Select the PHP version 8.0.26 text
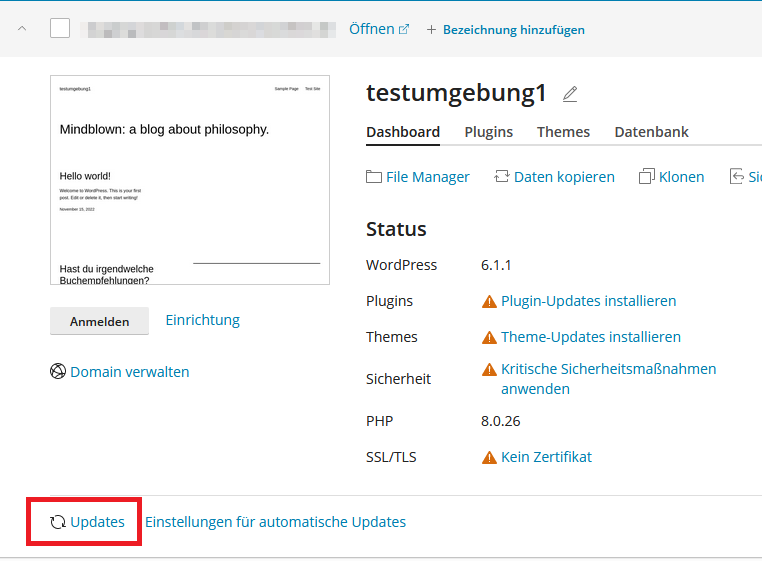 [500, 421]
